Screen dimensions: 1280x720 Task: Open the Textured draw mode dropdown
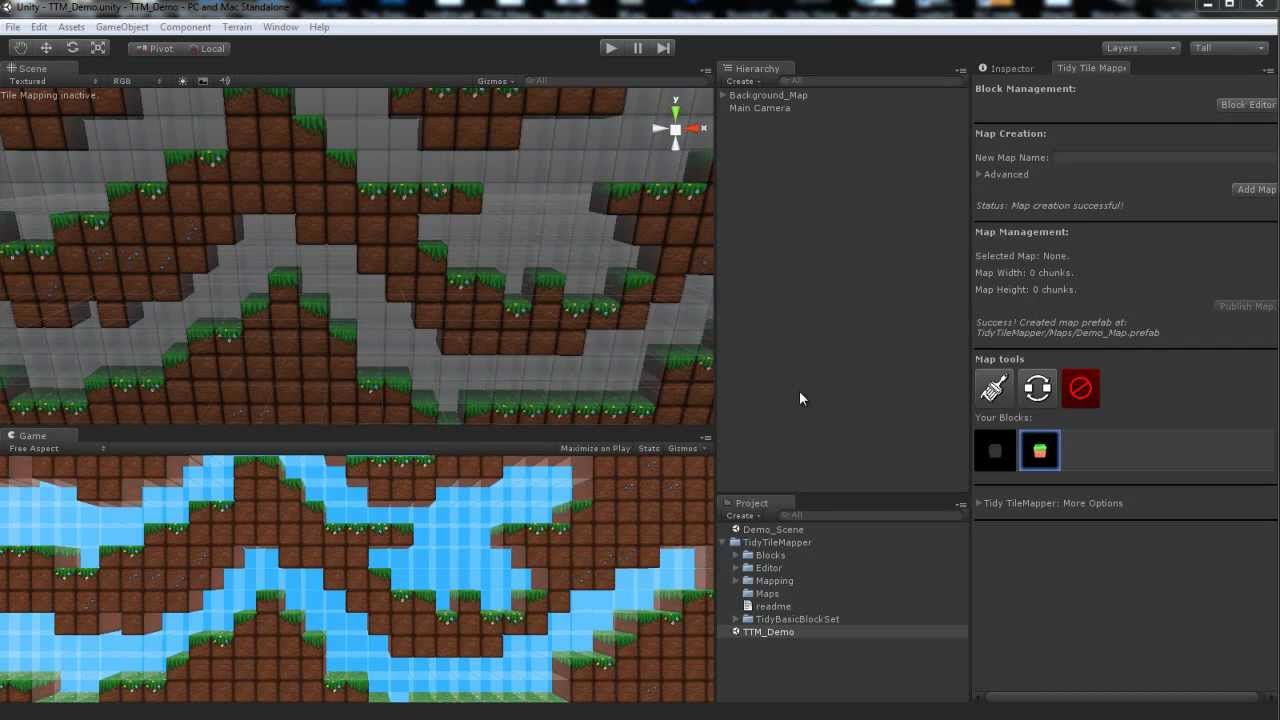54,81
